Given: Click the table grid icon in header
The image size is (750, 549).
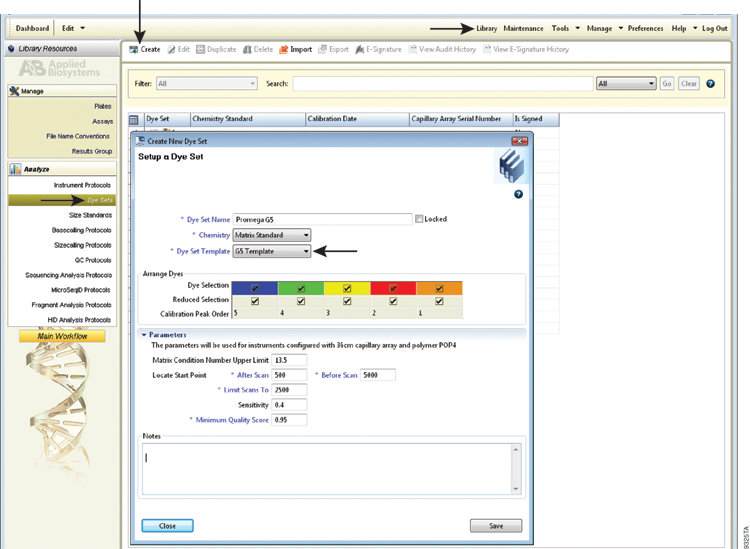Looking at the screenshot, I should pos(134,120).
